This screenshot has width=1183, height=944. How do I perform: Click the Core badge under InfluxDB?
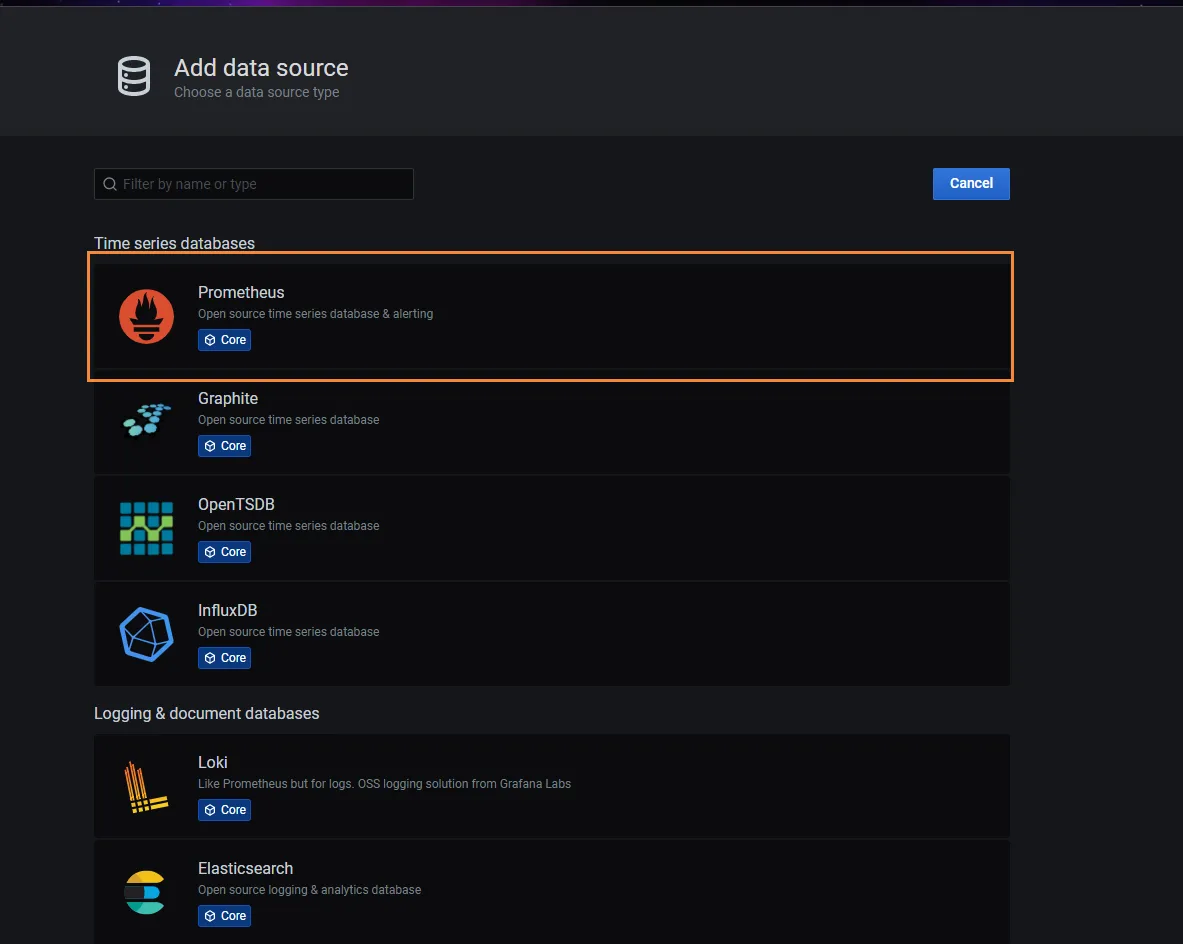click(x=224, y=658)
